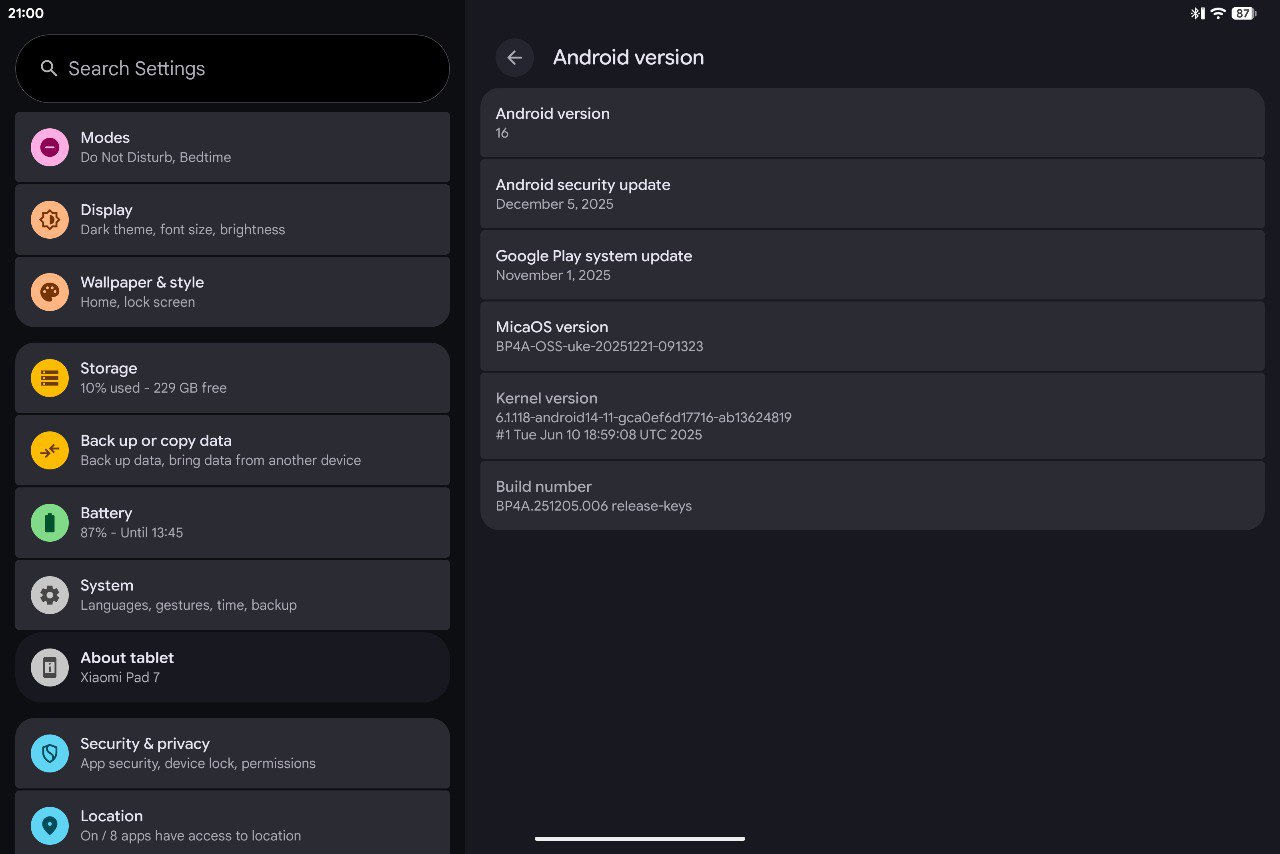The height and width of the screenshot is (854, 1280).
Task: Tap the gesture navigation handle at the bottom
Action: (x=639, y=839)
